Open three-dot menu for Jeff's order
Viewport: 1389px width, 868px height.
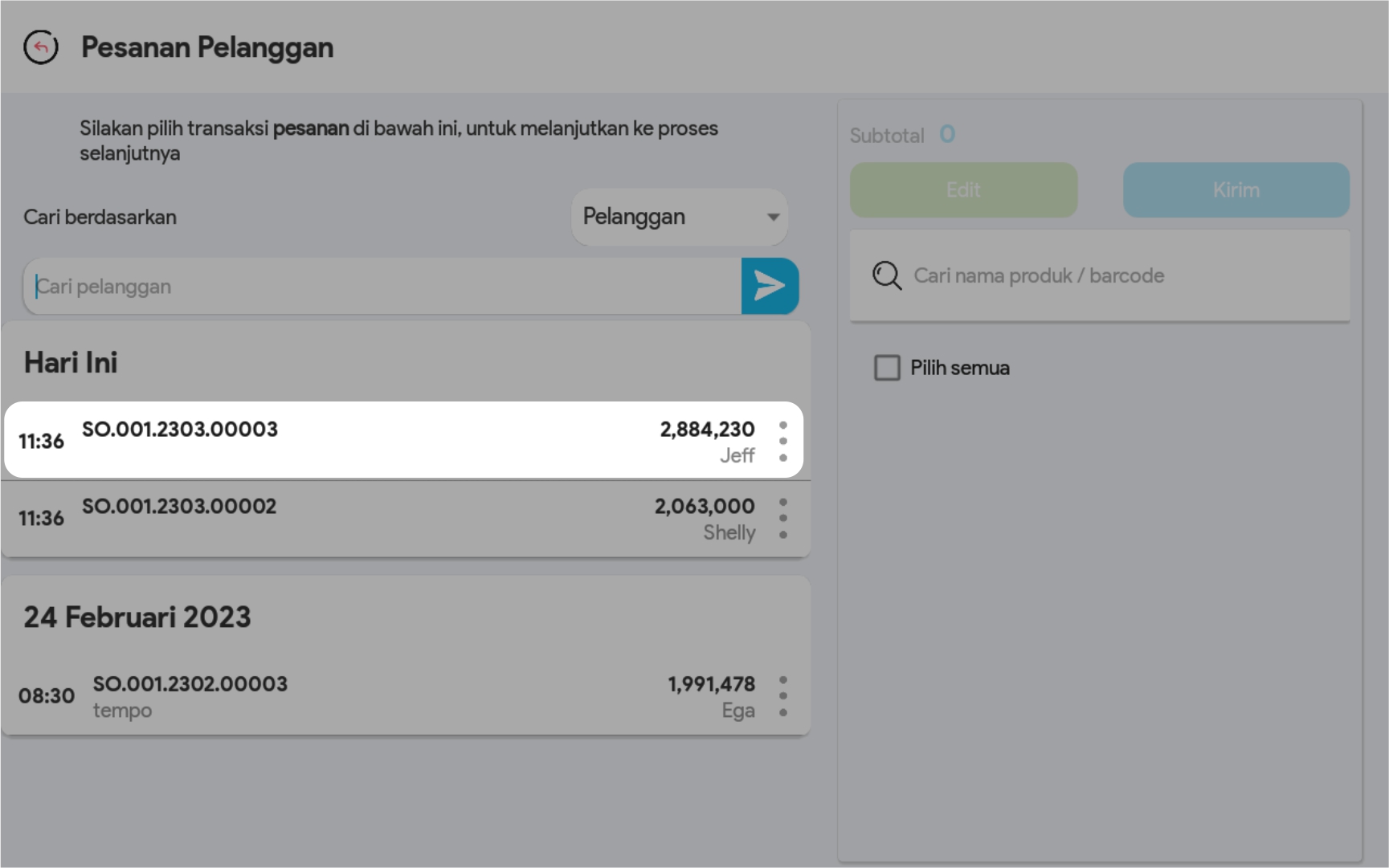click(x=782, y=442)
